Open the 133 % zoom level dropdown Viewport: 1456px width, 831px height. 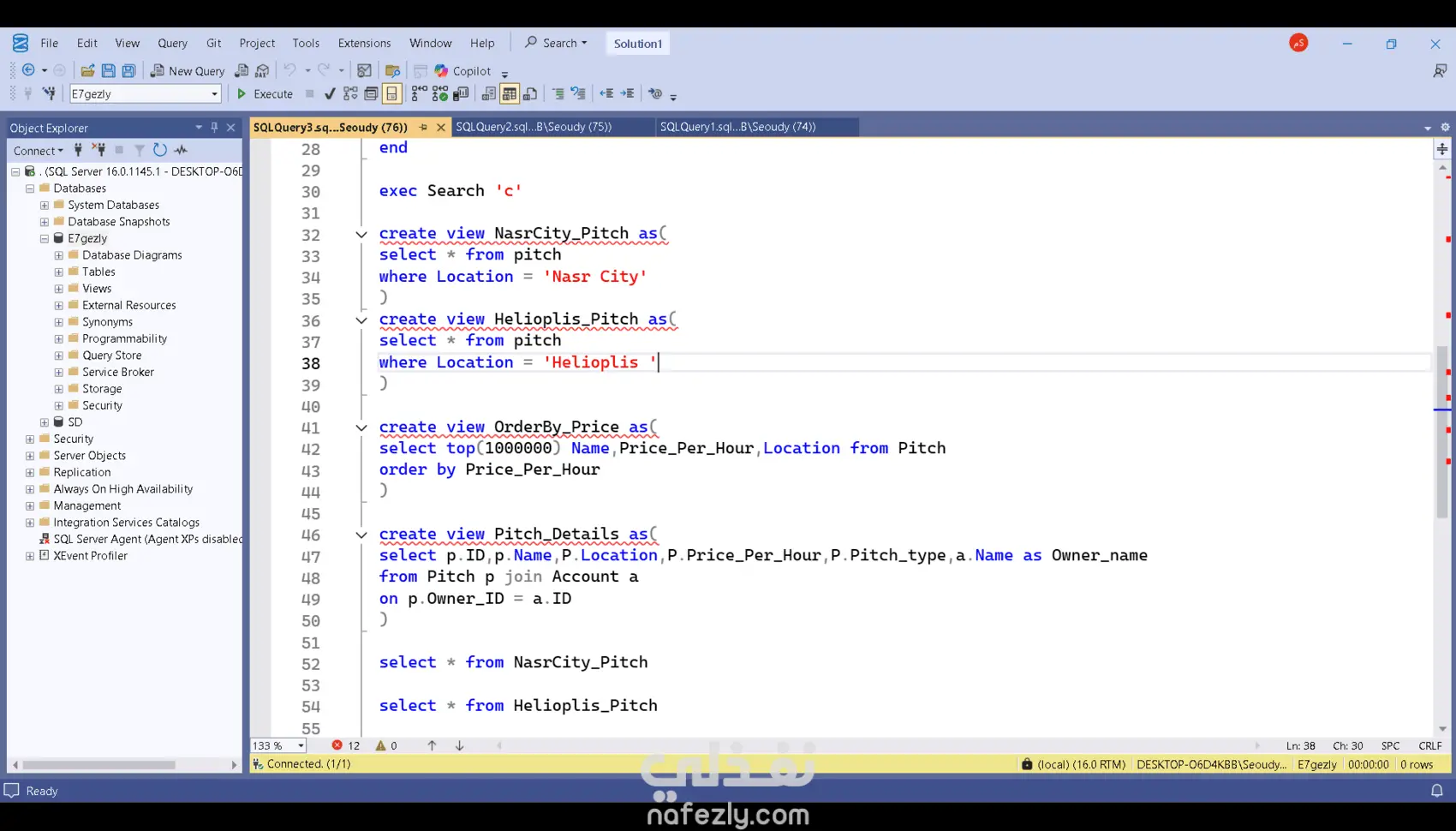pyautogui.click(x=301, y=746)
